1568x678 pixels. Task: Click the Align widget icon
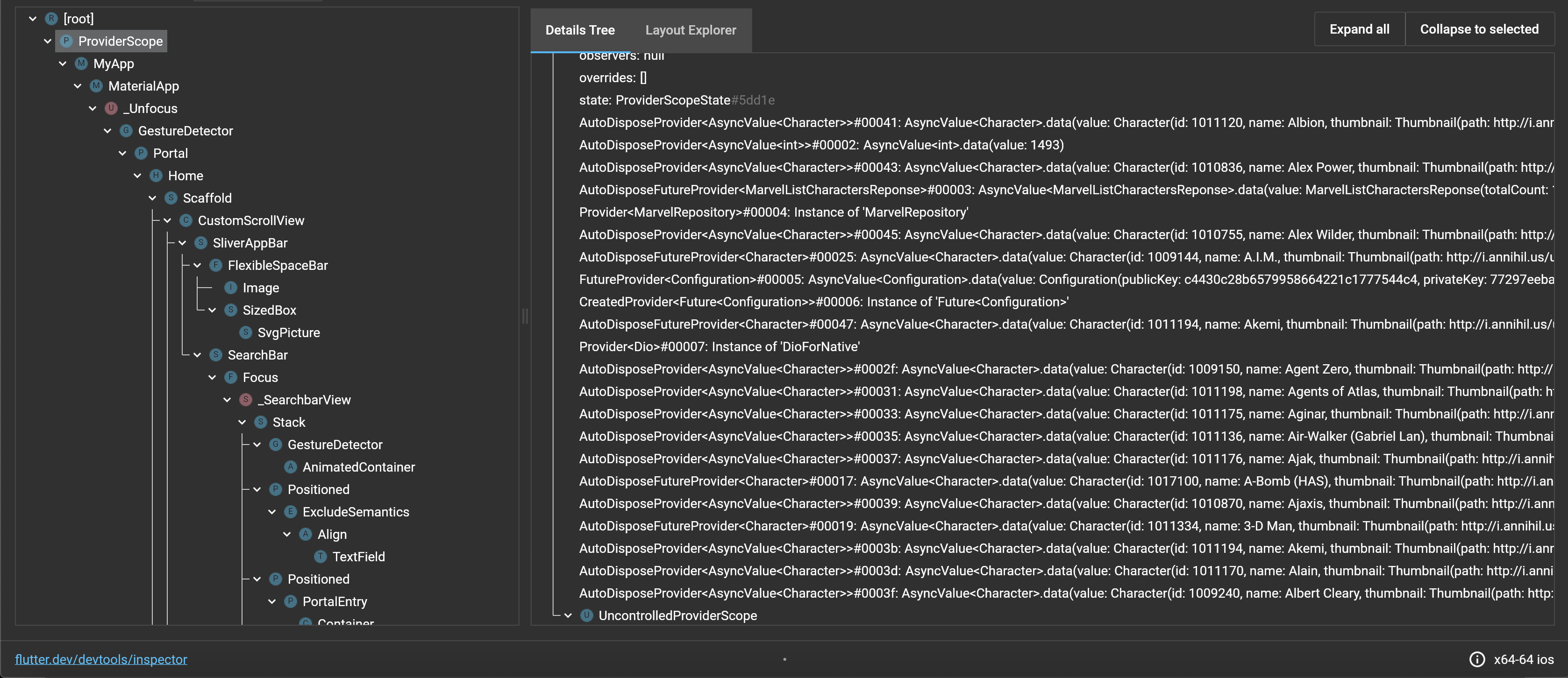click(306, 535)
